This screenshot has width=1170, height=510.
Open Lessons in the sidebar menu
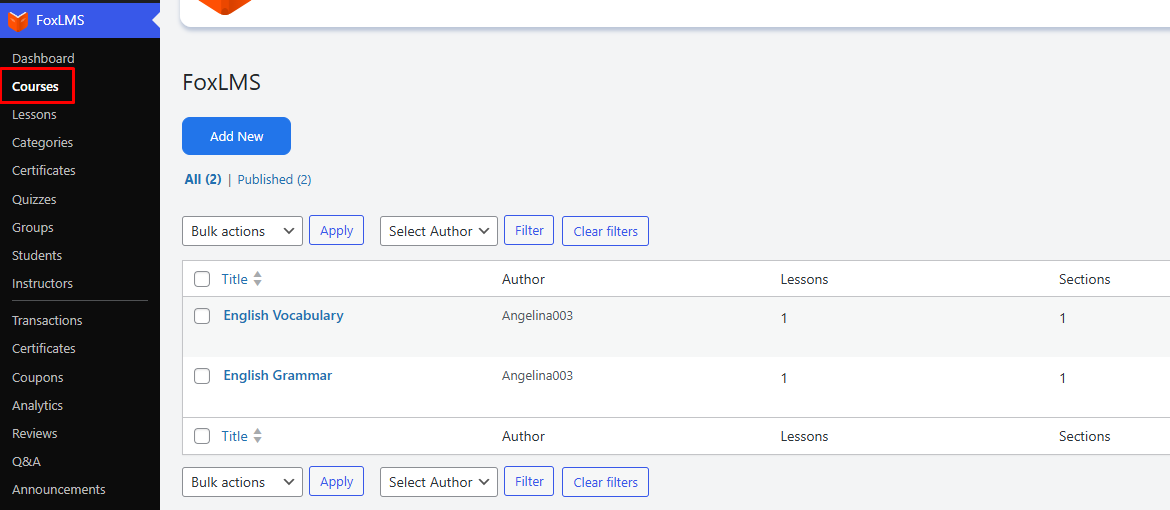tap(34, 115)
